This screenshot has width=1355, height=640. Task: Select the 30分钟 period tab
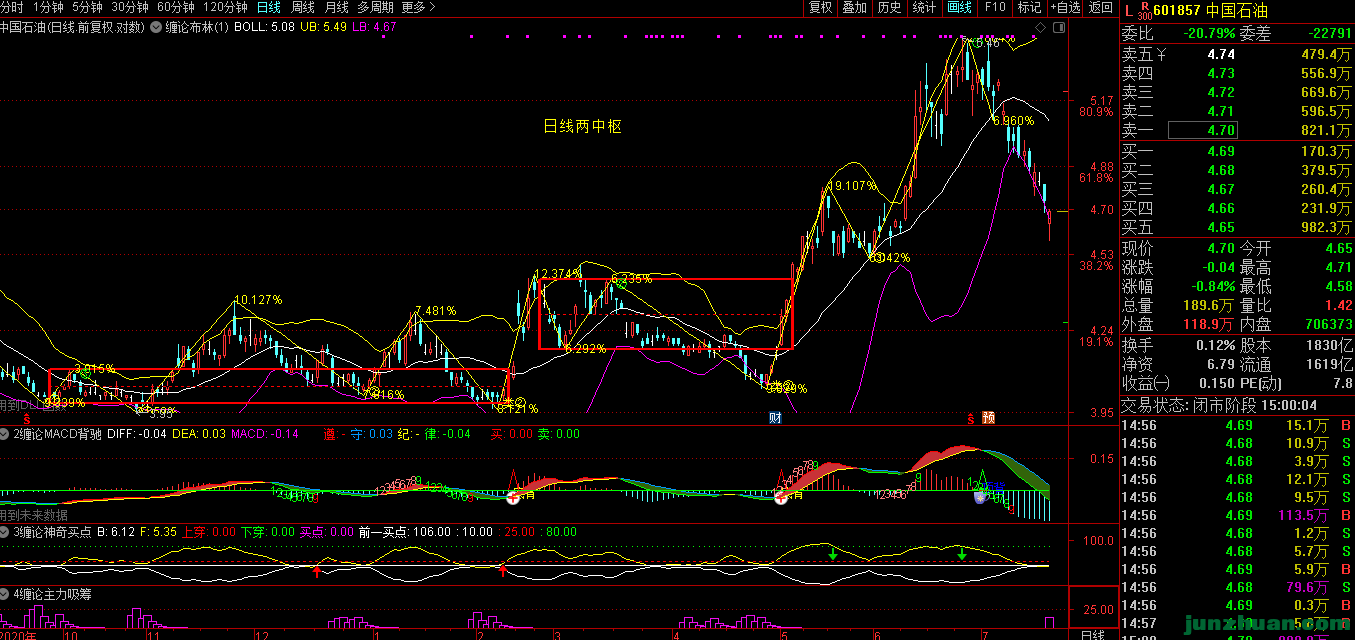129,8
